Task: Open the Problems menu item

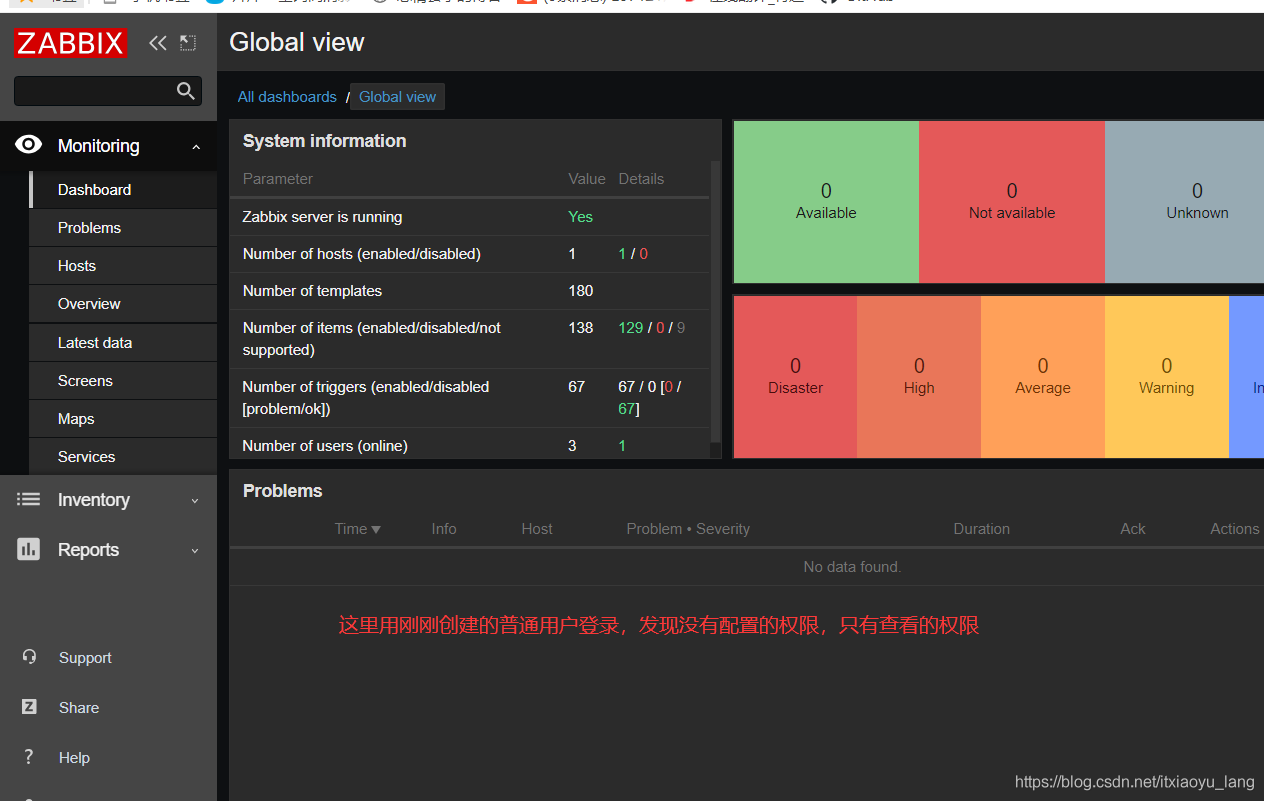Action: tap(123, 228)
